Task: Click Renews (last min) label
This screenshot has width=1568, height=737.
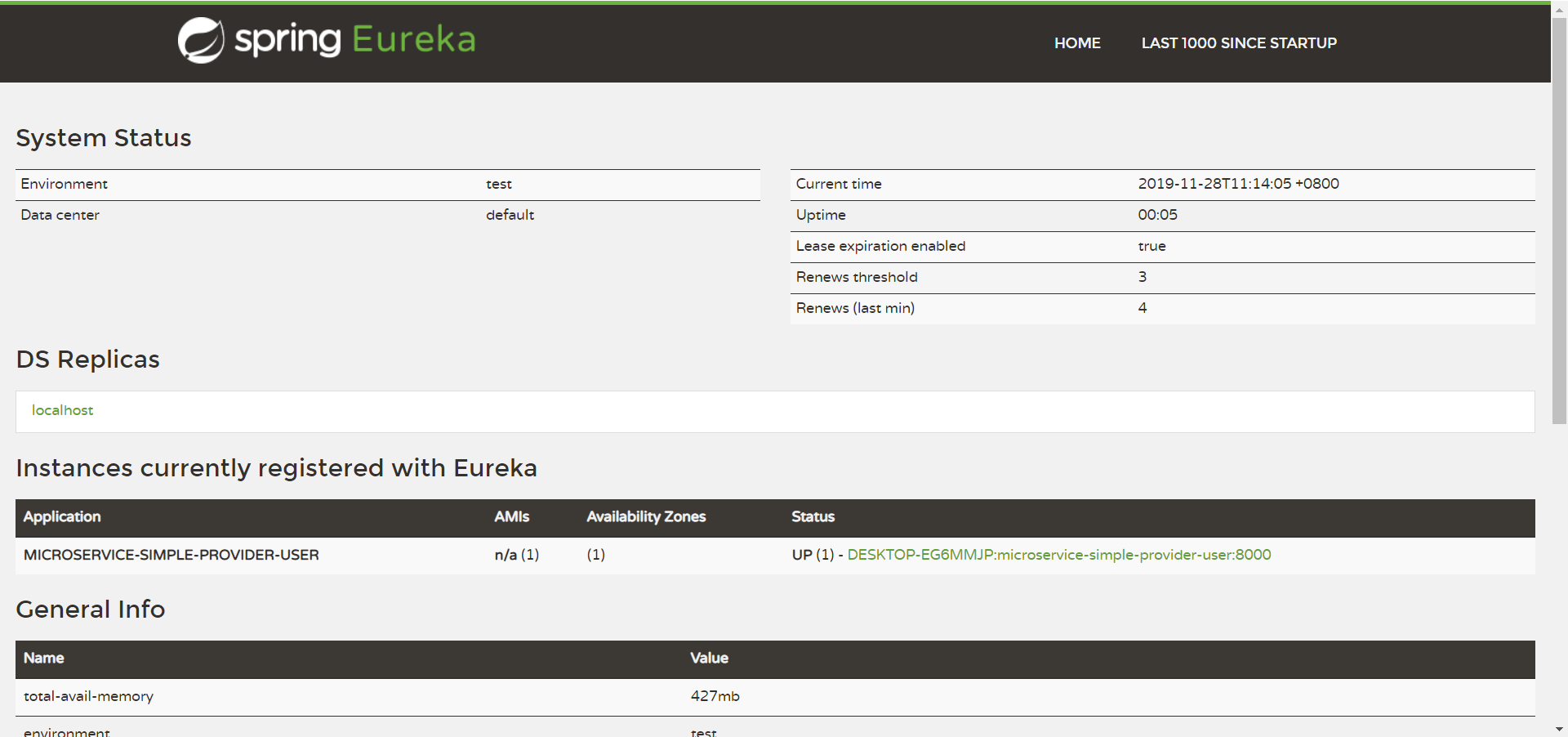Action: (855, 308)
